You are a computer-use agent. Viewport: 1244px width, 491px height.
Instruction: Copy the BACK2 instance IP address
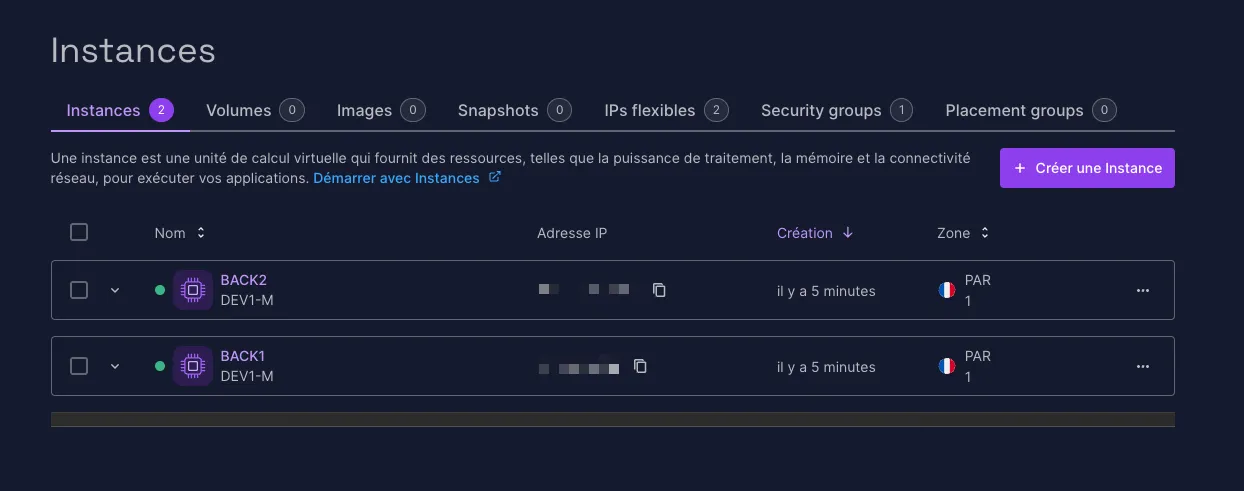pyautogui.click(x=659, y=290)
